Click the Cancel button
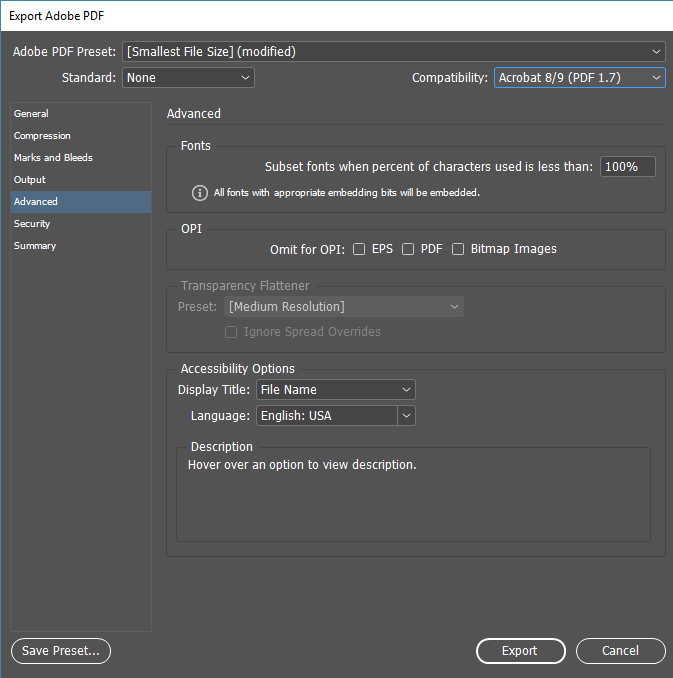This screenshot has width=673, height=678. (620, 651)
